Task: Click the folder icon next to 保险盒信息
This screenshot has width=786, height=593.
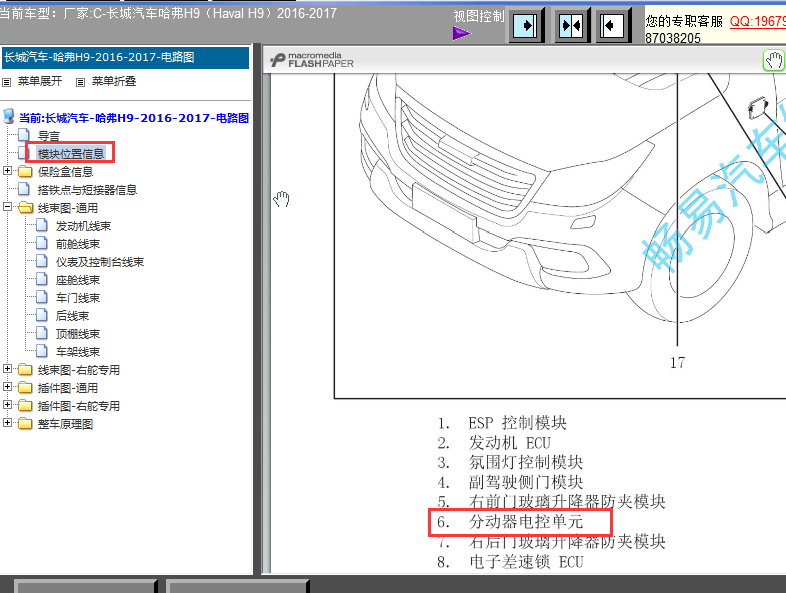Action: point(25,171)
